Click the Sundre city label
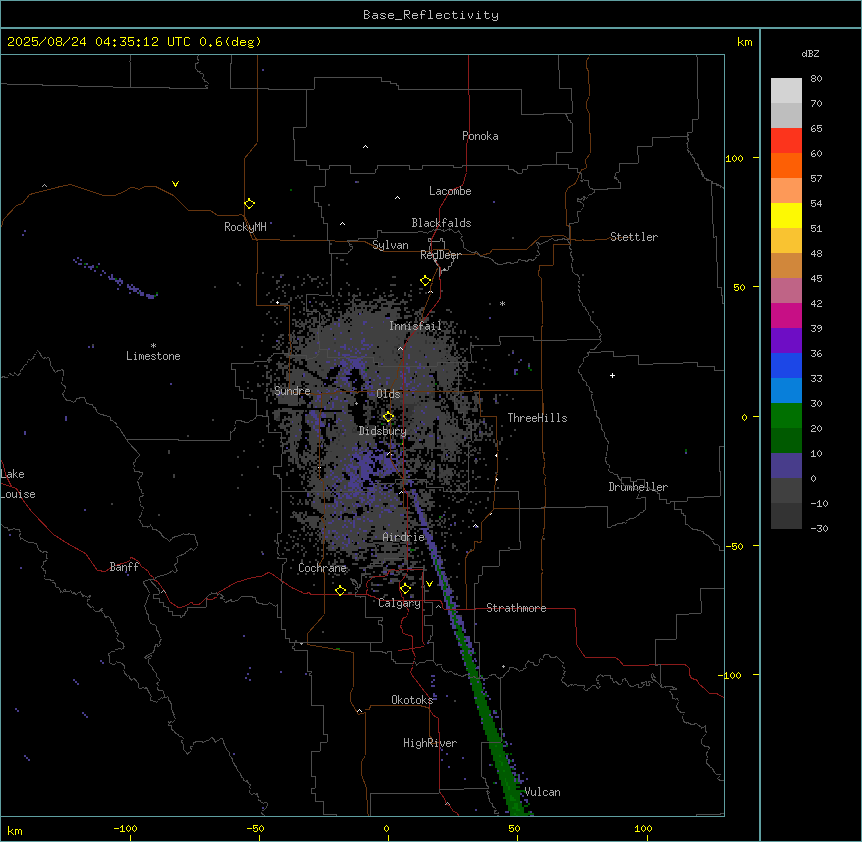This screenshot has height=842, width=862. coord(292,391)
